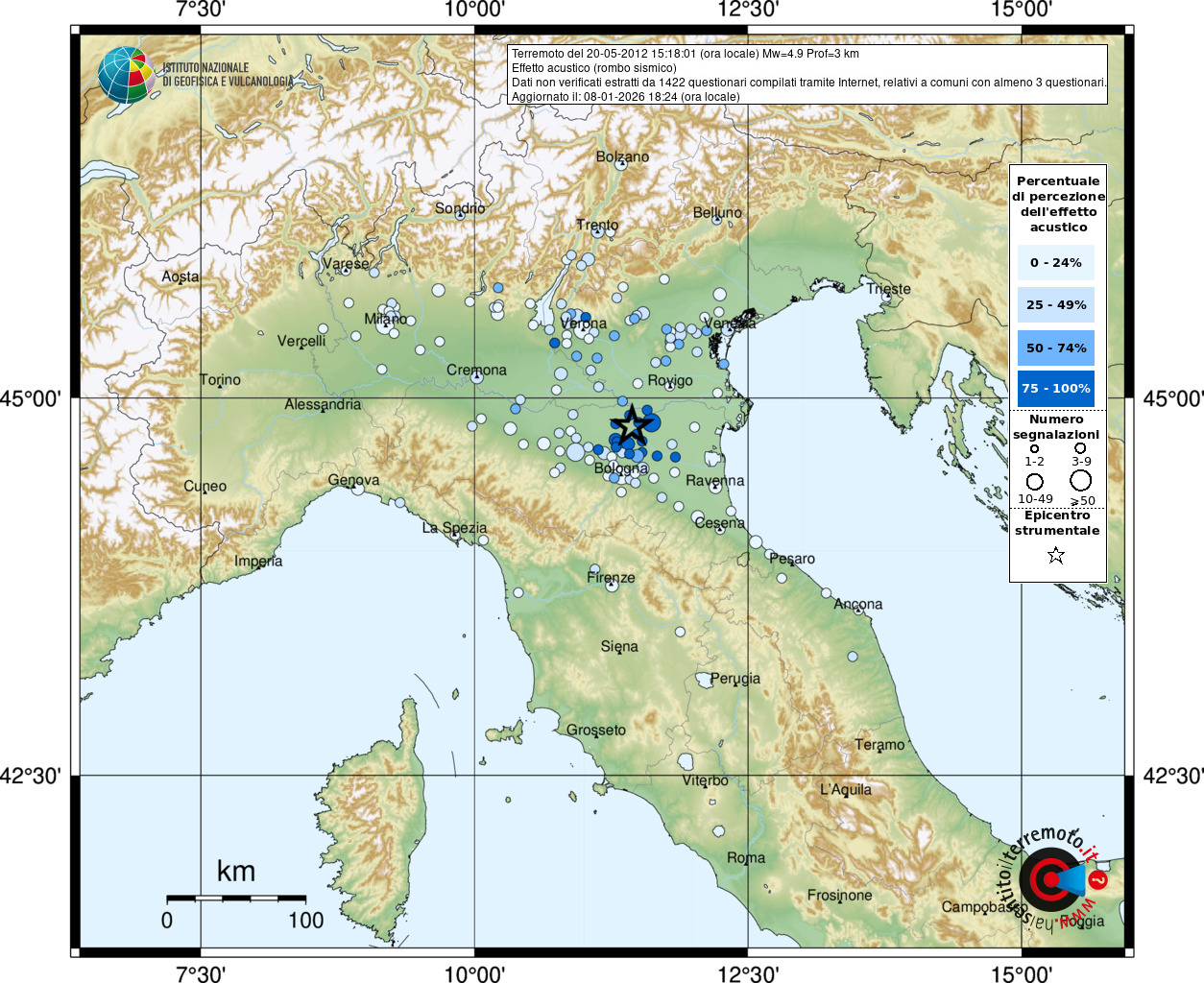Click the Bologna city label
Viewport: 1204px width, 983px height.
pyautogui.click(x=621, y=468)
